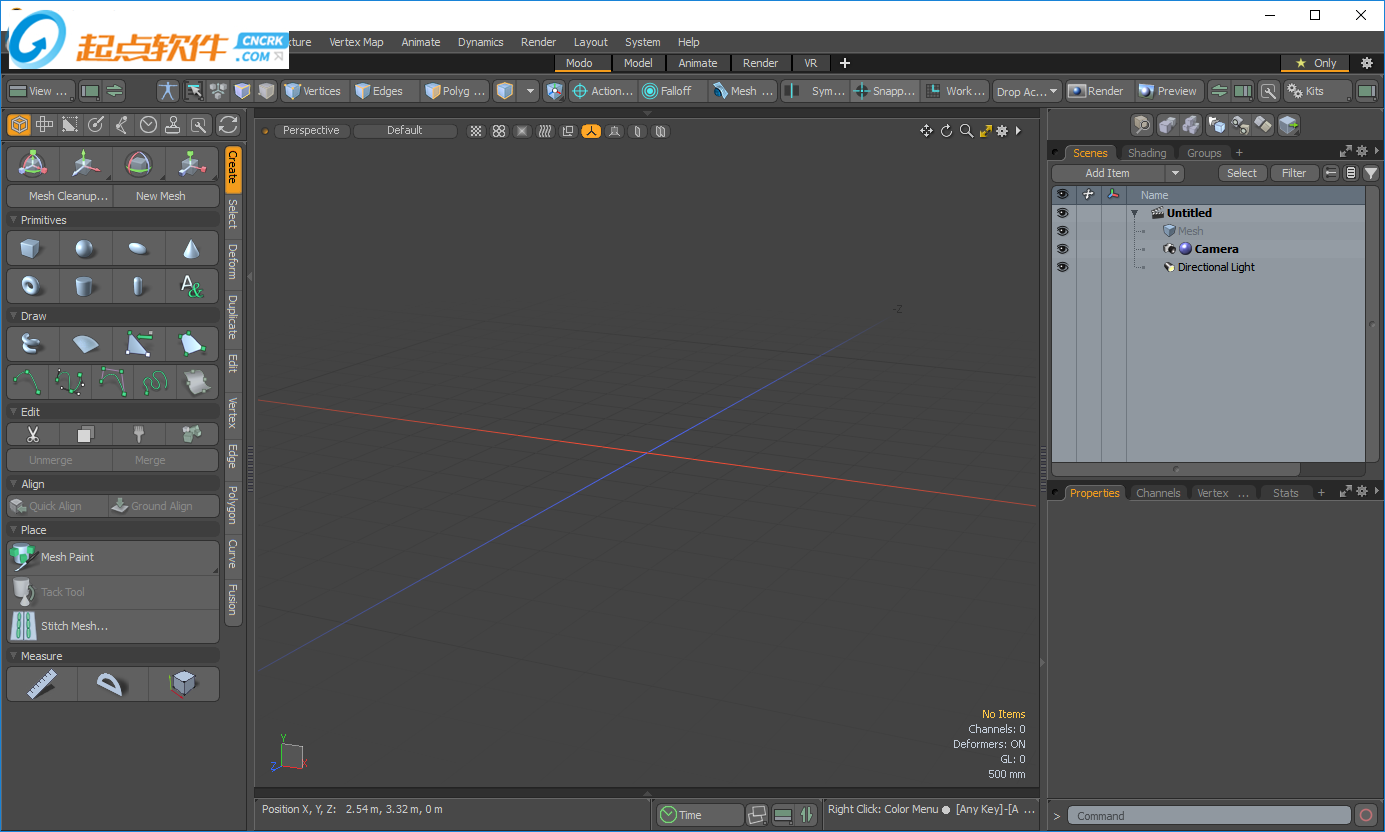Toggle Directional Light visibility eye

coord(1062,267)
